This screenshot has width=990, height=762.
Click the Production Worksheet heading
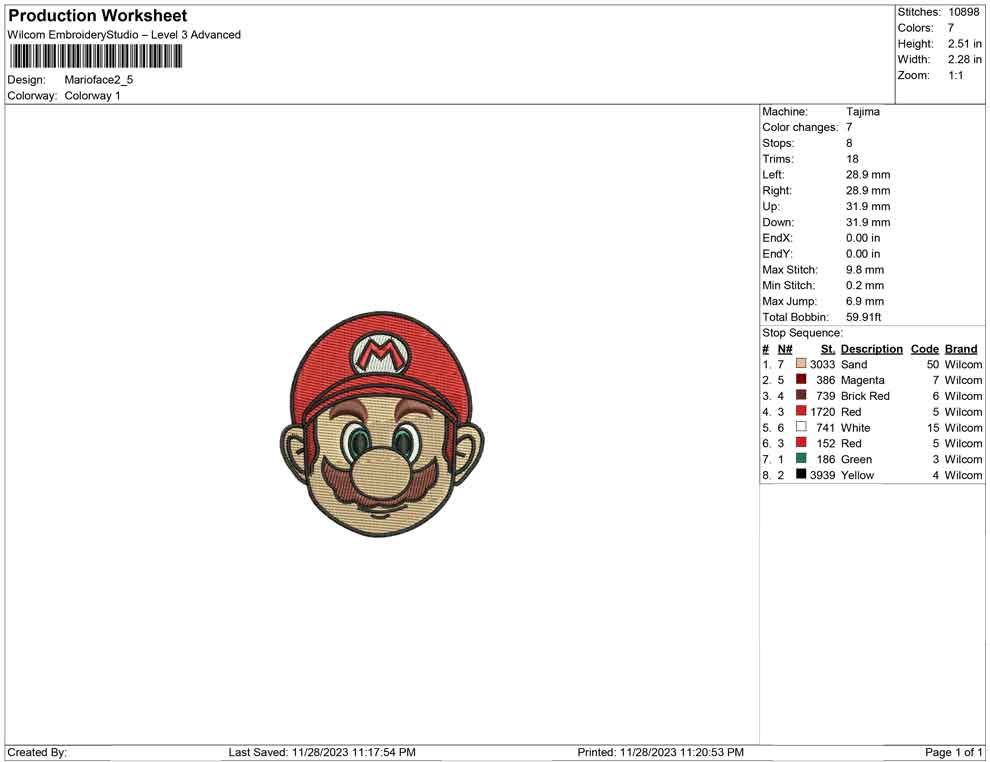pyautogui.click(x=98, y=16)
